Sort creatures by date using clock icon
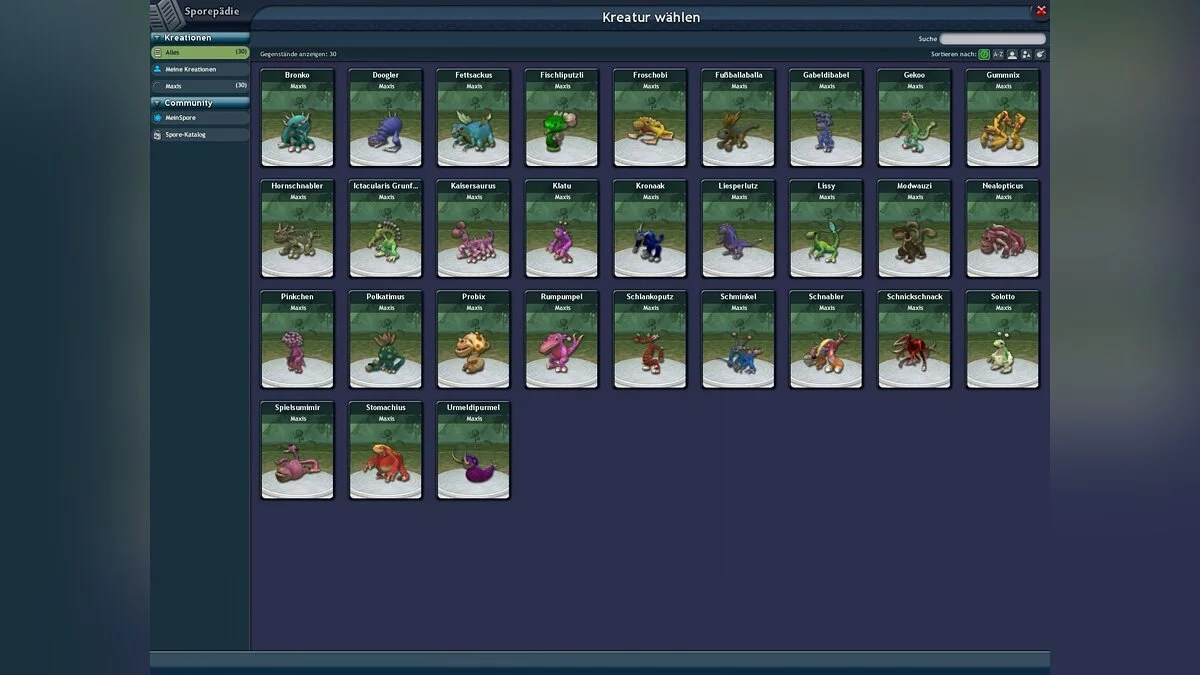The height and width of the screenshot is (675, 1200). 984,54
